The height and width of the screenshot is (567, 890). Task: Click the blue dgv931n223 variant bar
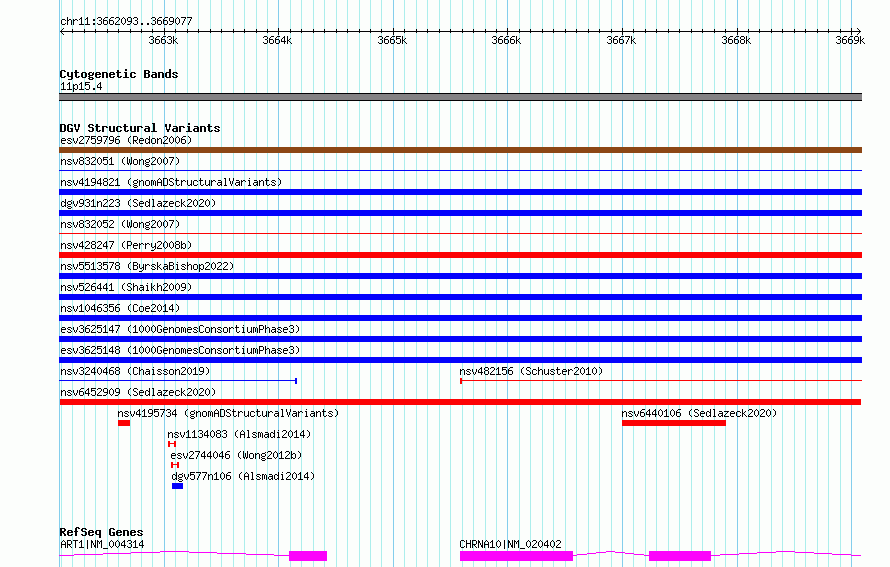pos(460,213)
